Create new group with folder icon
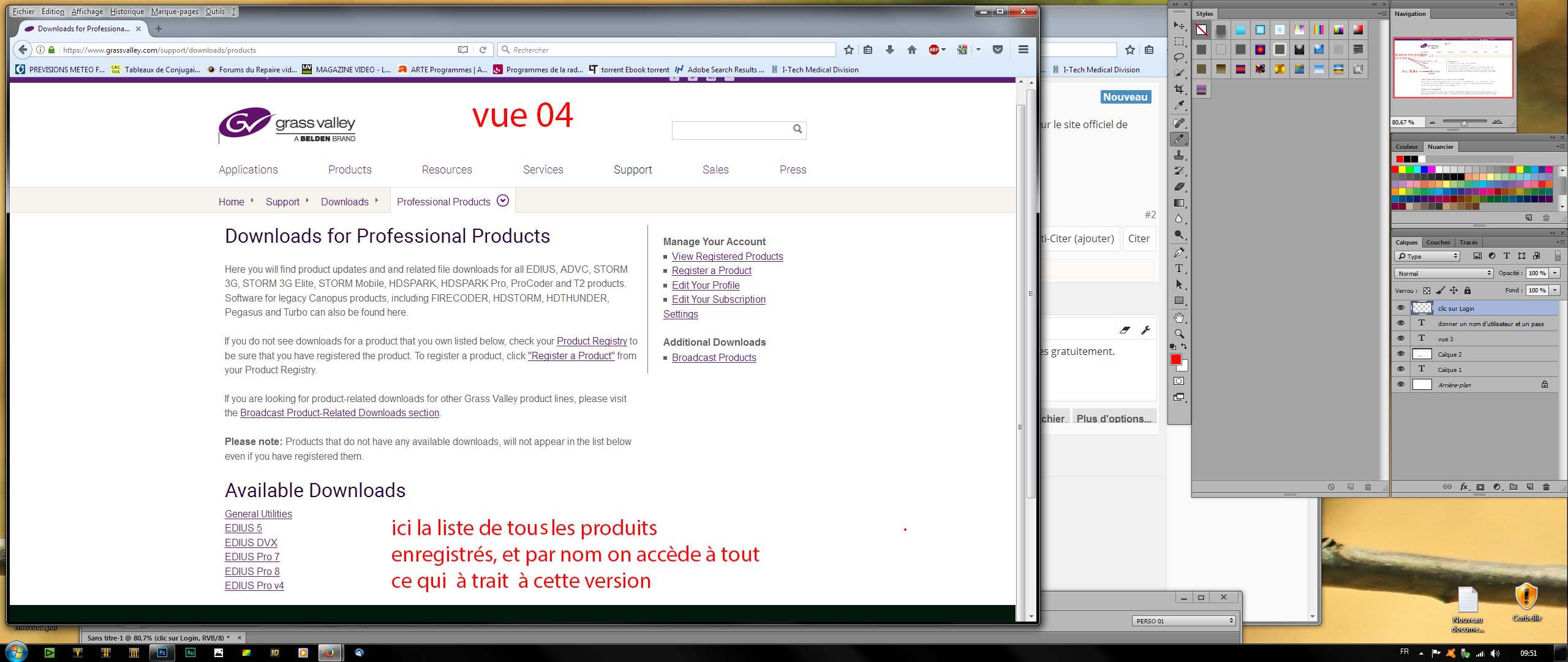 [1513, 487]
